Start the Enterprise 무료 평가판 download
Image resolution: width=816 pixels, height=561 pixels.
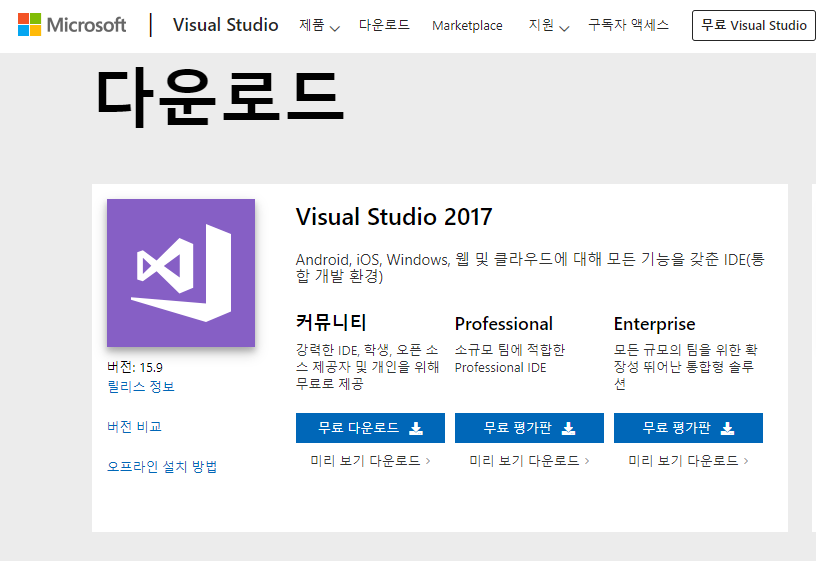click(x=688, y=428)
